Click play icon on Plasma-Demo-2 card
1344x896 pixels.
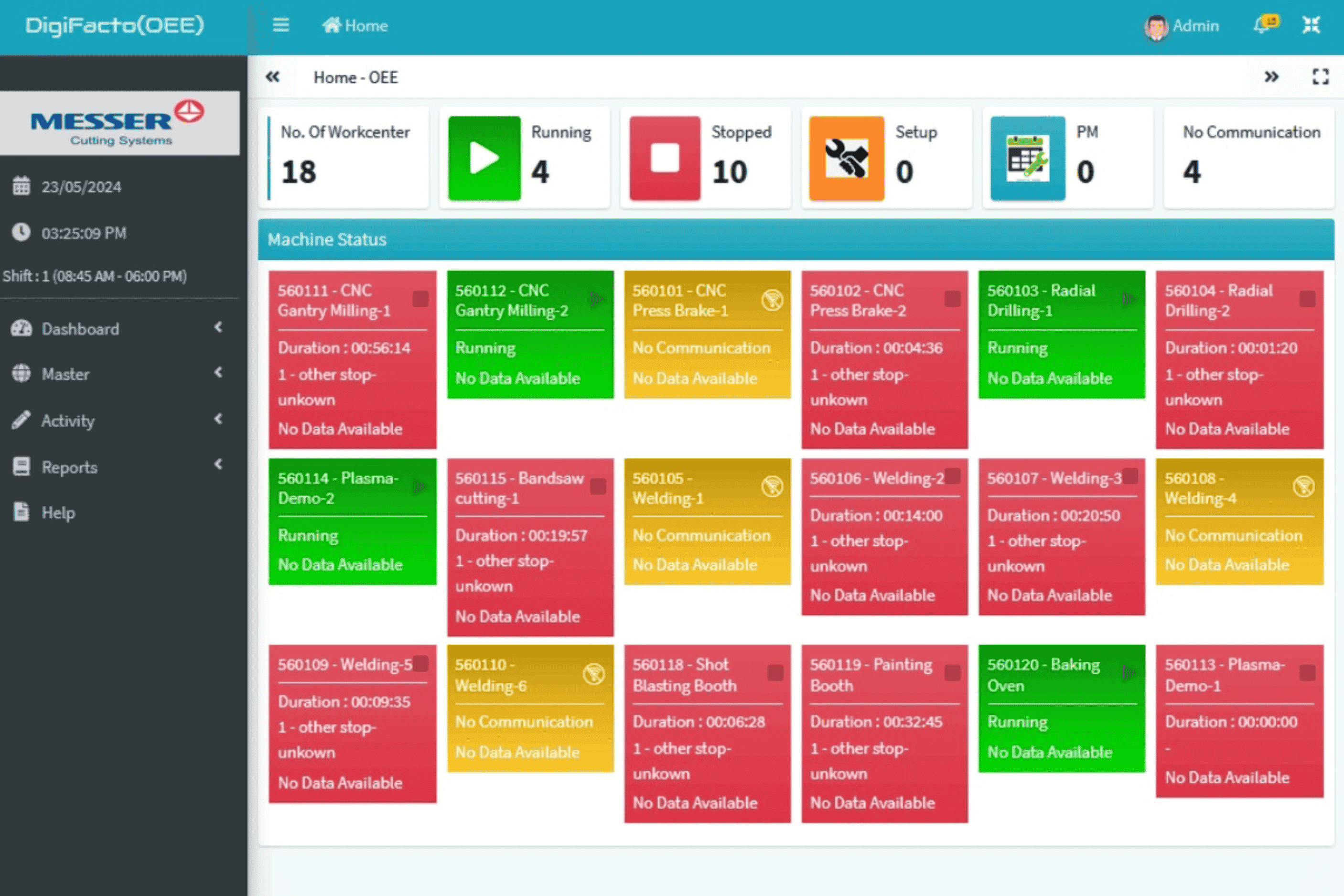(420, 487)
